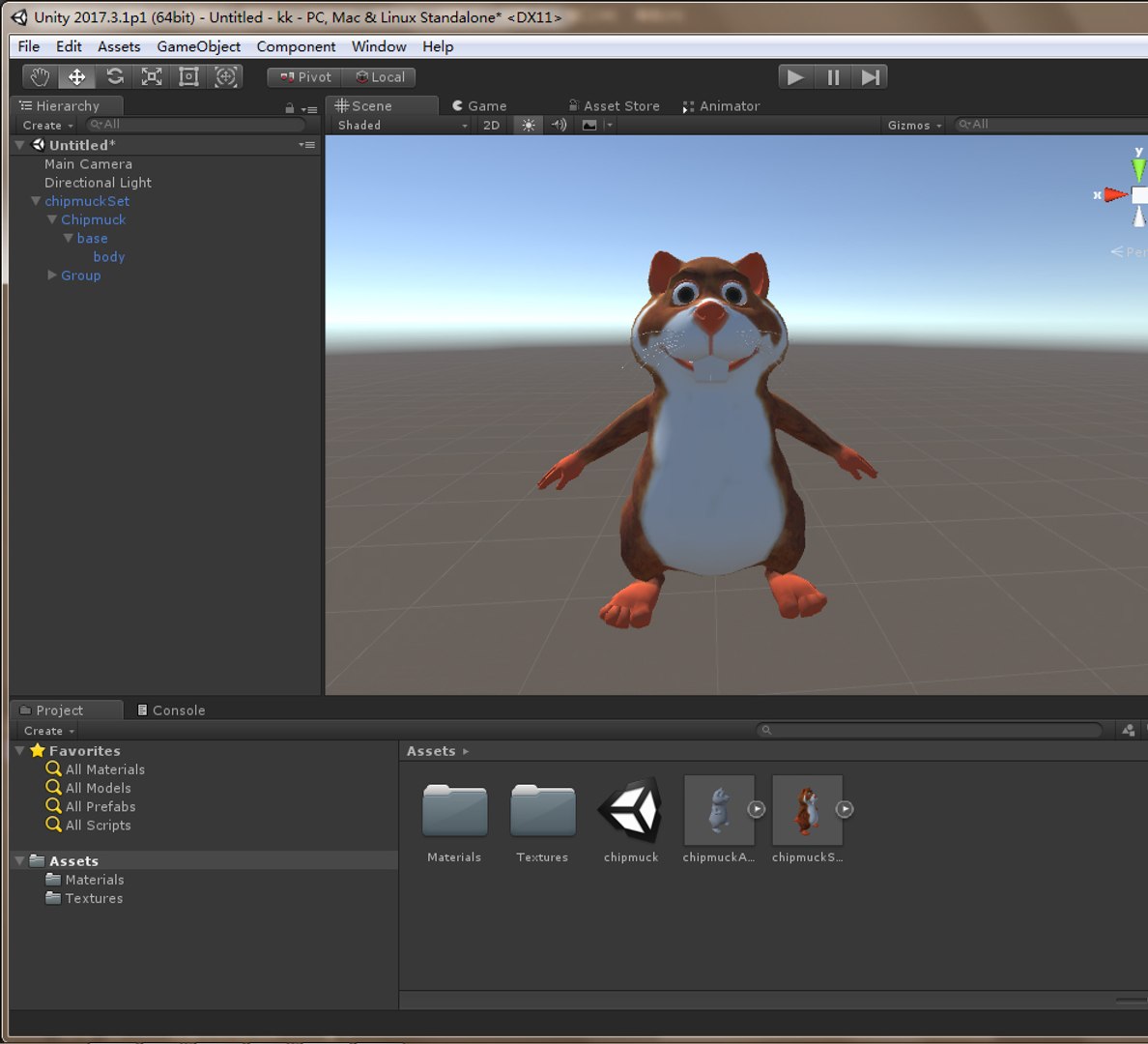Image resolution: width=1148 pixels, height=1044 pixels.
Task: Select the Rect transform tool
Action: 188,77
